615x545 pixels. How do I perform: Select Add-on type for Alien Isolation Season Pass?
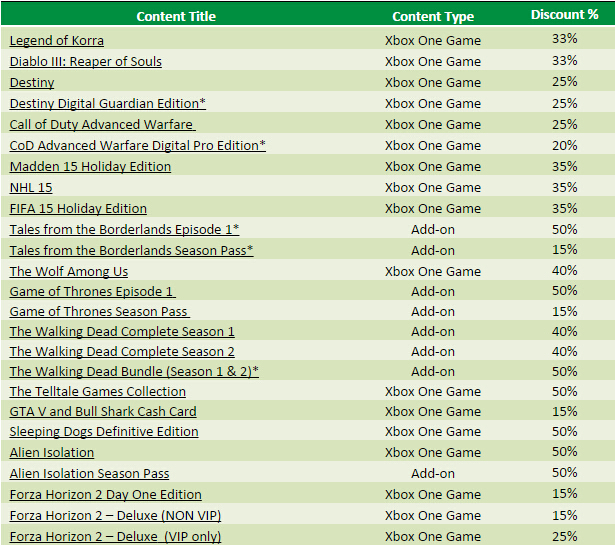pos(433,474)
